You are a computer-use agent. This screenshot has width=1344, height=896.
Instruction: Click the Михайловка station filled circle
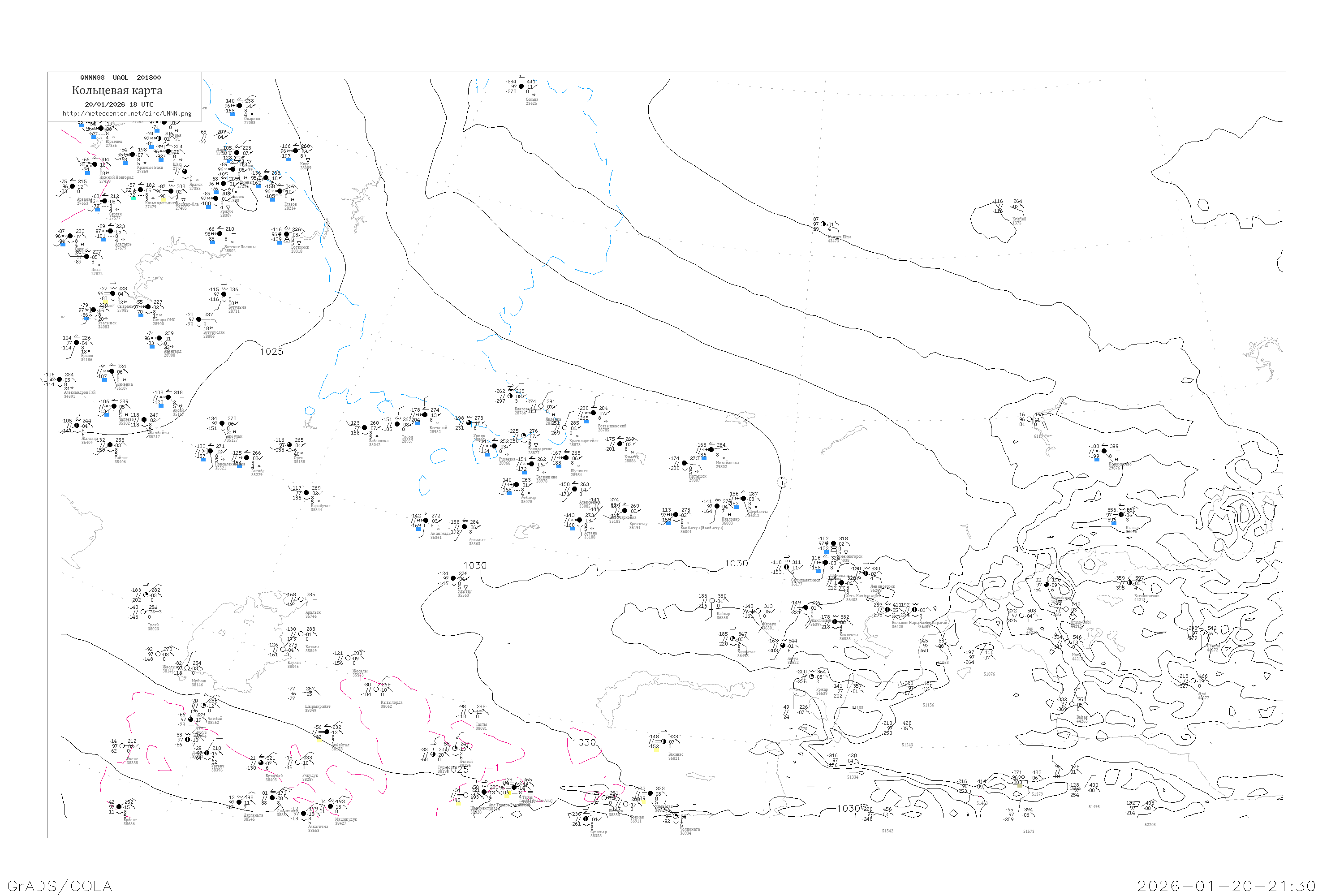711,450
